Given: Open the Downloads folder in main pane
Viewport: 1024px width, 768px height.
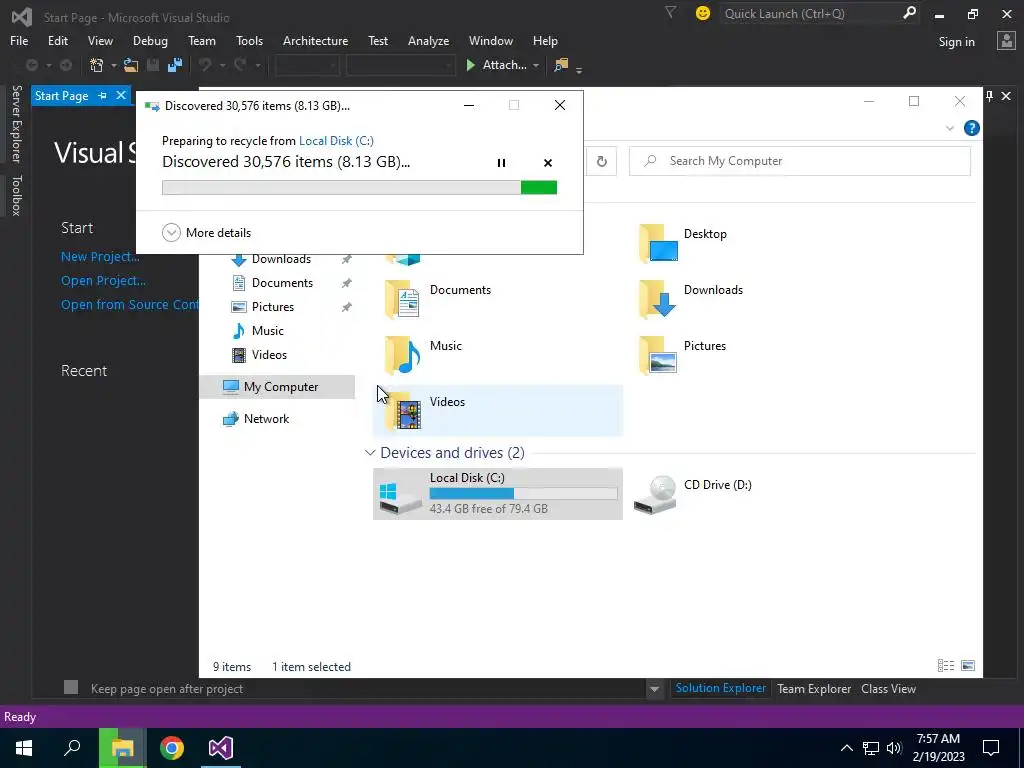Looking at the screenshot, I should [x=692, y=299].
